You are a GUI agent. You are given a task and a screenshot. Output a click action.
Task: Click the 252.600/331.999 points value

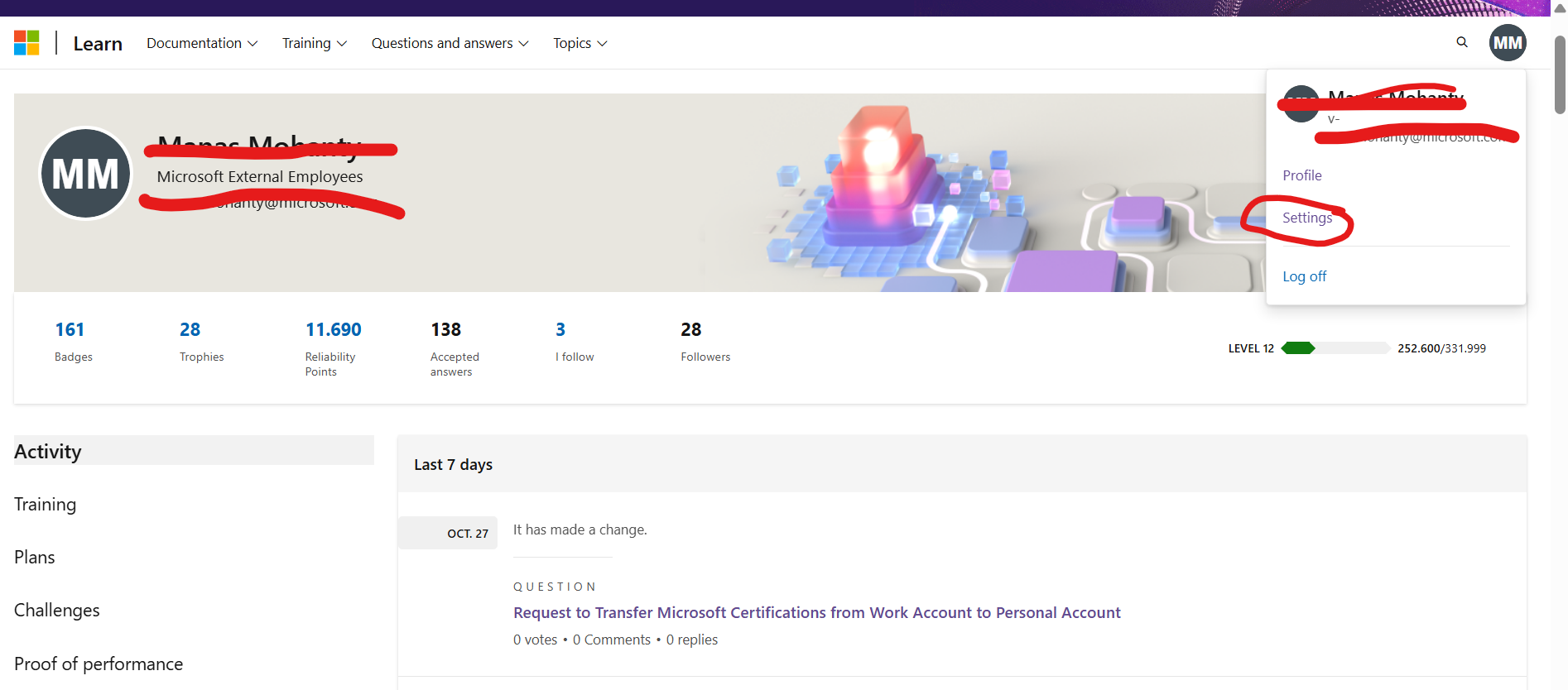coord(1441,348)
